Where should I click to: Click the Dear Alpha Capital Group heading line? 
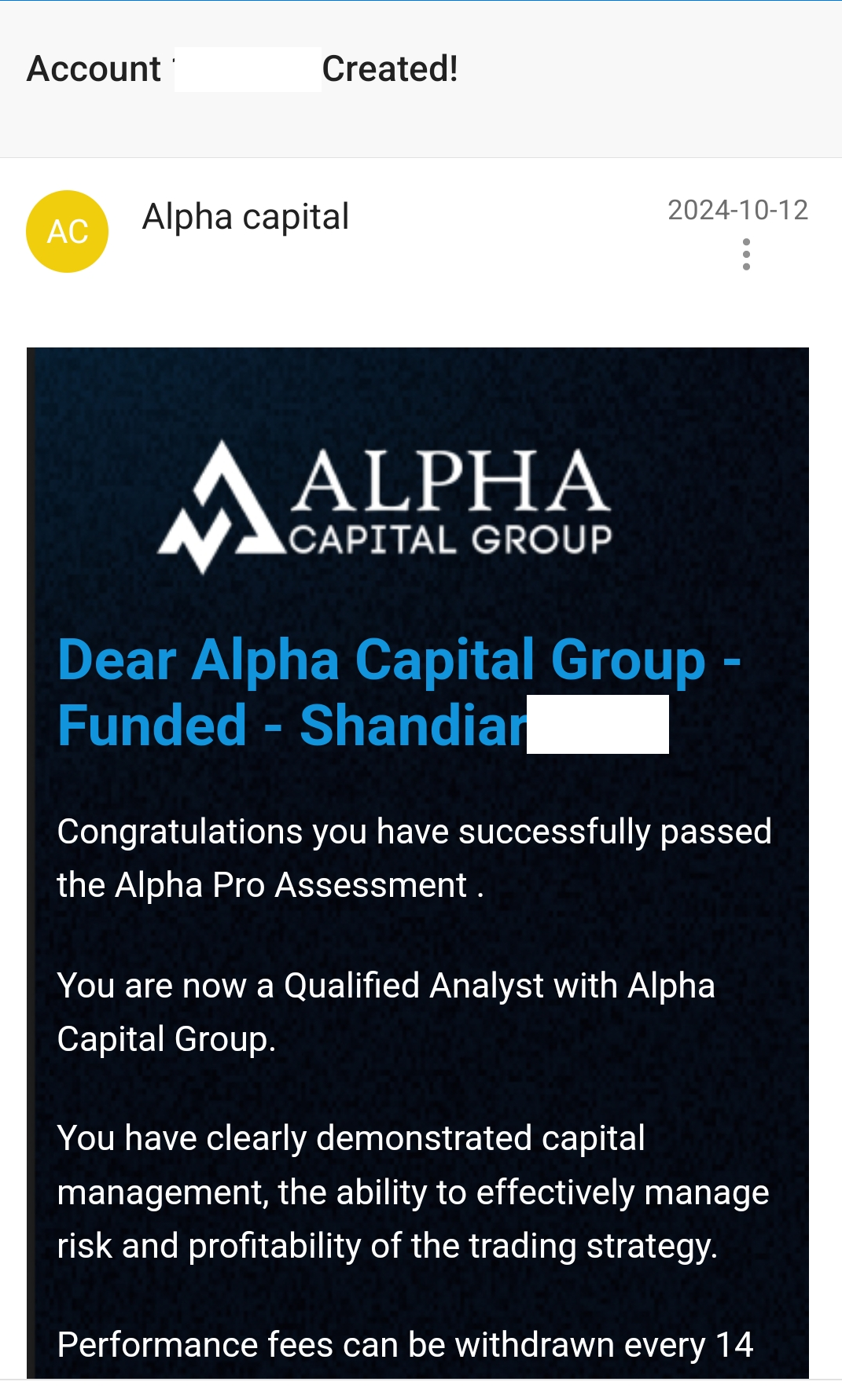399,660
